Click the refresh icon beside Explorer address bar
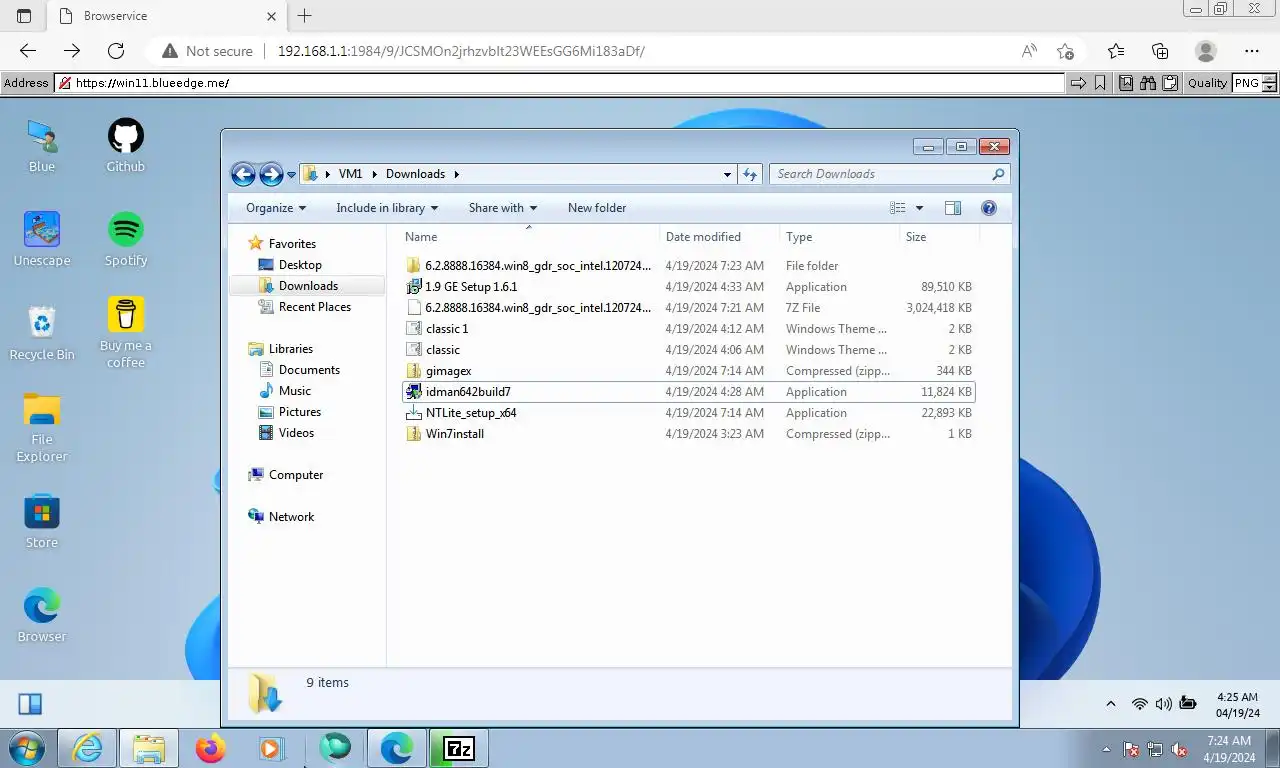Screen dimensions: 1280x768 pyautogui.click(x=750, y=174)
